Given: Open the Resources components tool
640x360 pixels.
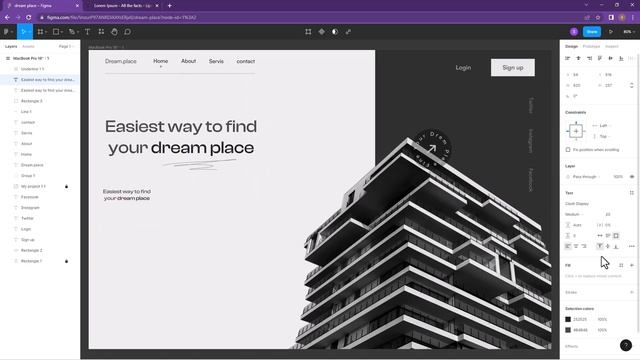Looking at the screenshot, I should coord(101,32).
